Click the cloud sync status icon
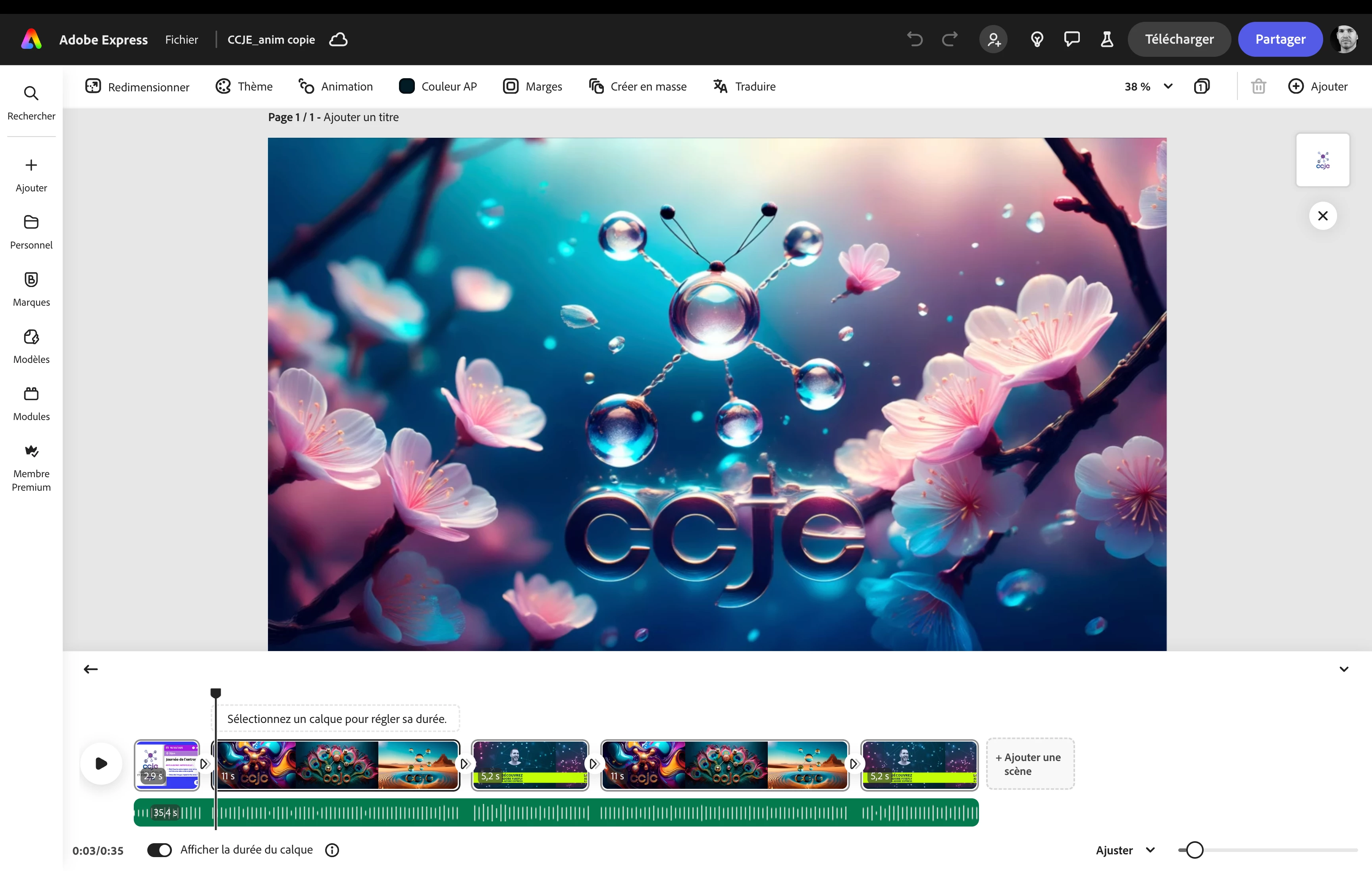Screen dimensions: 1372x871 pyautogui.click(x=339, y=39)
